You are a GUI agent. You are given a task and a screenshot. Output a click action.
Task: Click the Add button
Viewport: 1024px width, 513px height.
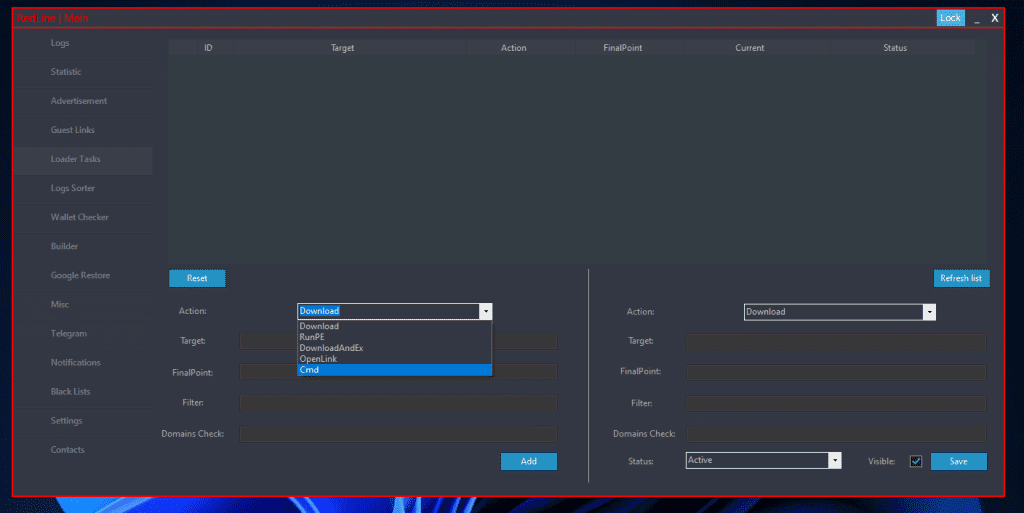(528, 461)
